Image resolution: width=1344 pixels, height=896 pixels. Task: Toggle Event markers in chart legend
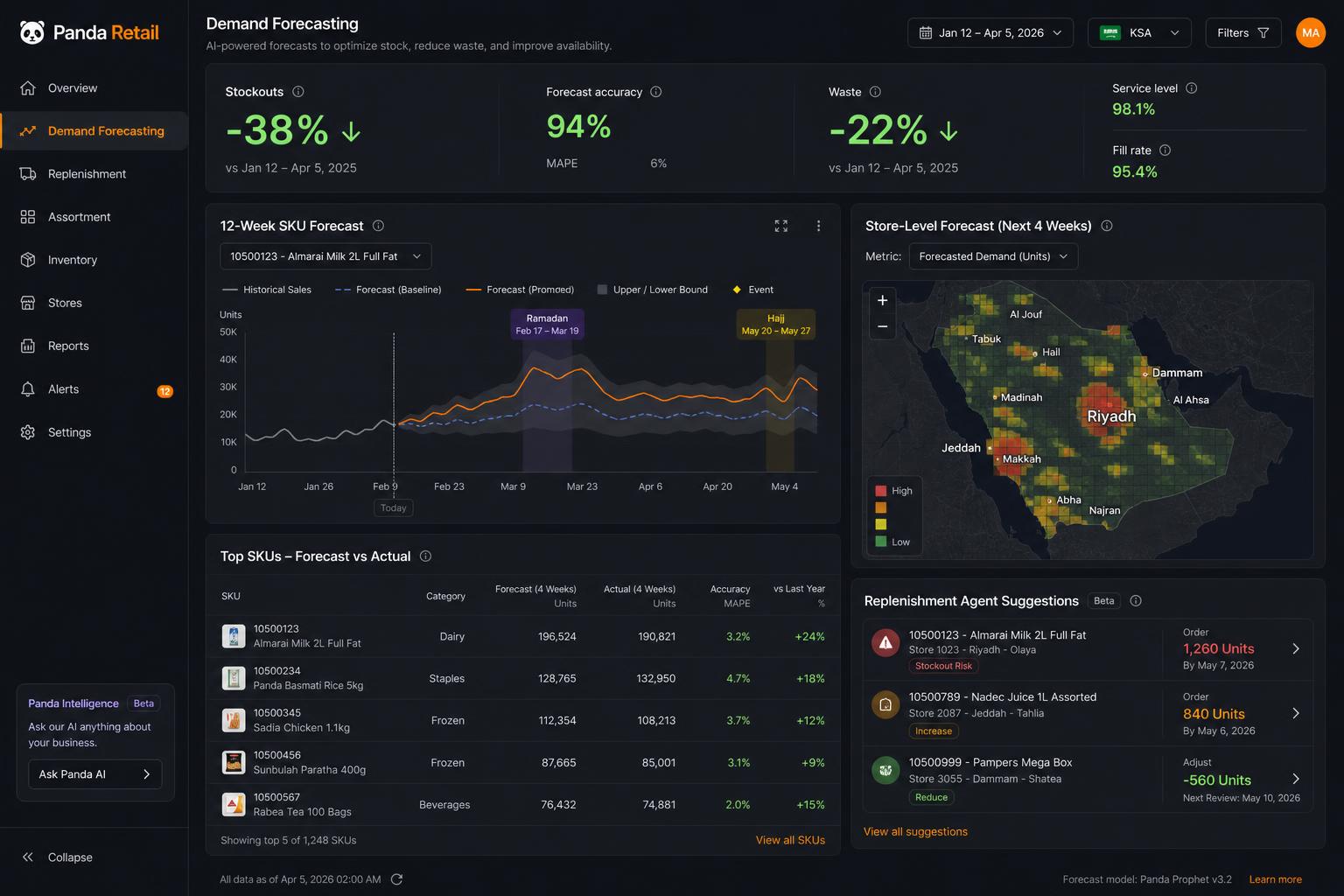[x=753, y=290]
